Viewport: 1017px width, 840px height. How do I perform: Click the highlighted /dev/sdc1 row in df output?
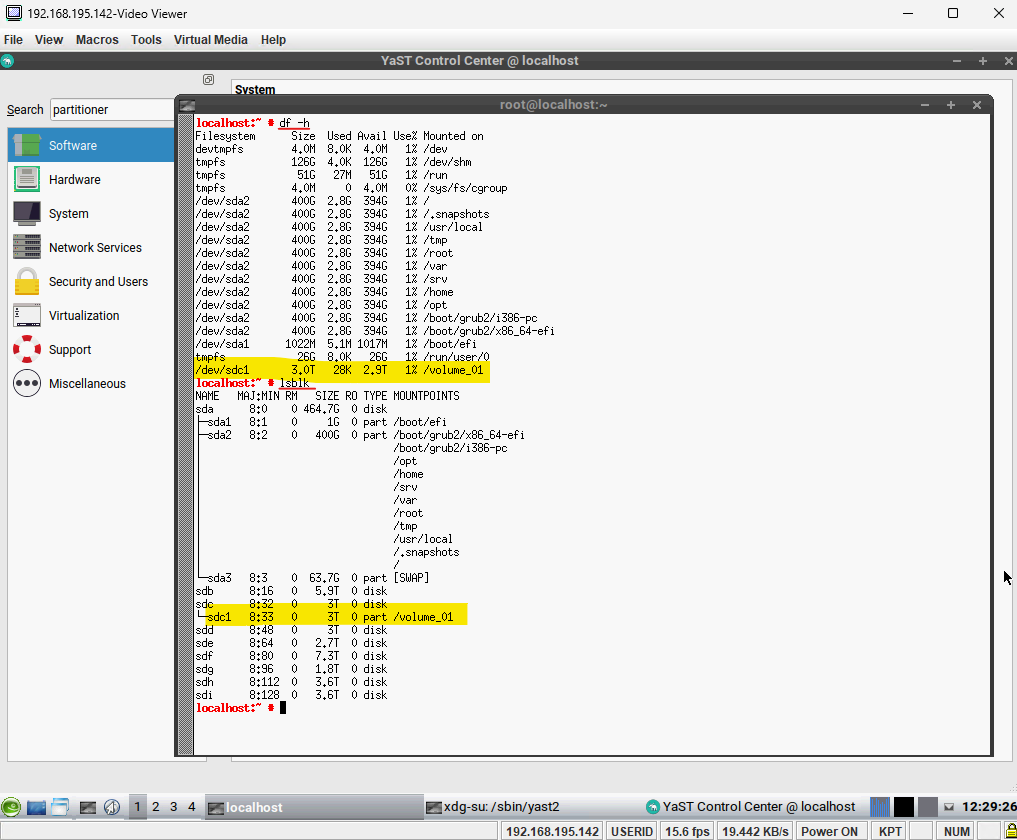339,370
